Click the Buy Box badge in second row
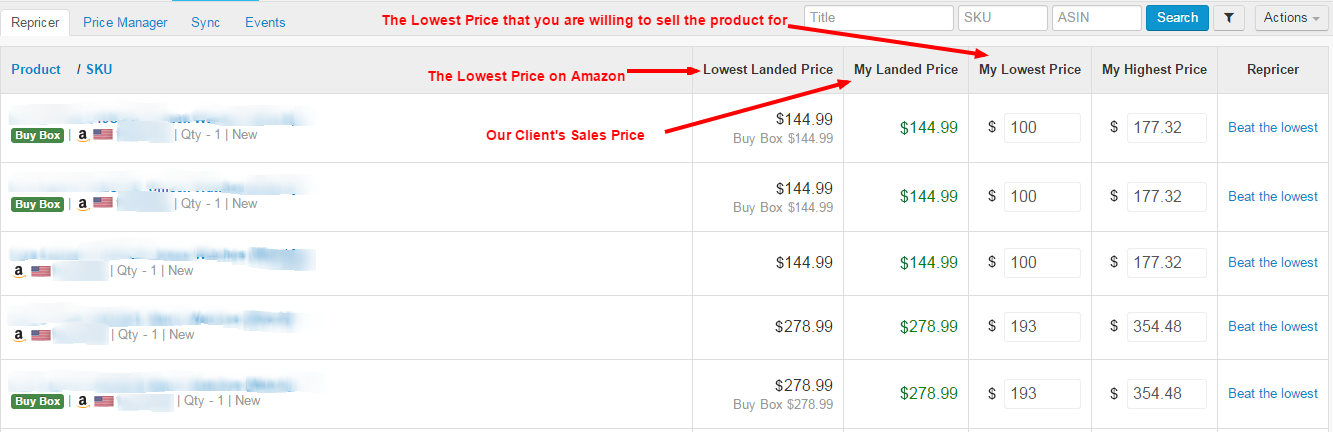Viewport: 1333px width, 432px height. (38, 204)
